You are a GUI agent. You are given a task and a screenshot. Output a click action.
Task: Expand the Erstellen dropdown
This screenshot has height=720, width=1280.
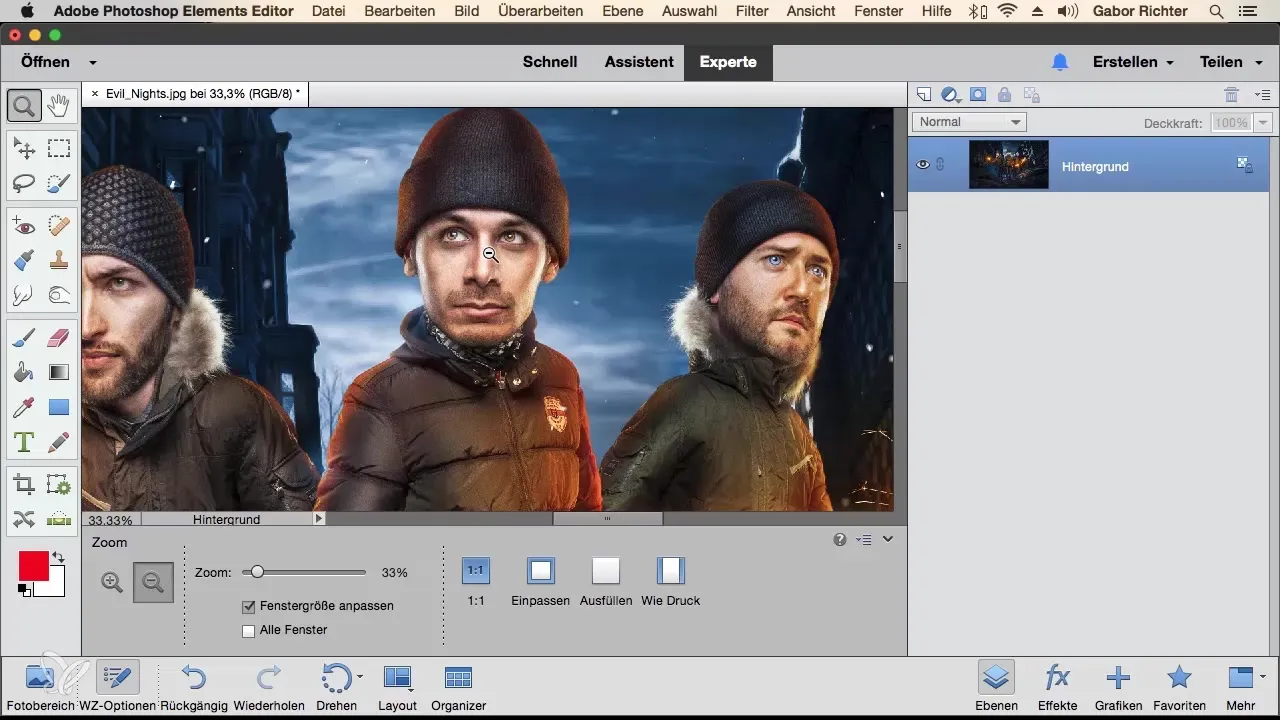coord(1133,62)
